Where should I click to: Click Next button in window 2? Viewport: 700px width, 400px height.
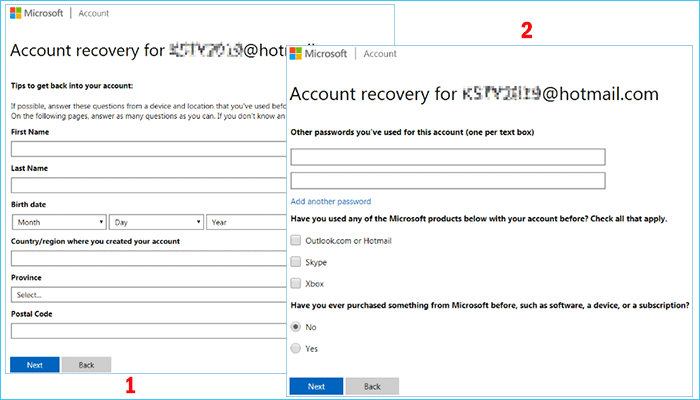point(317,386)
